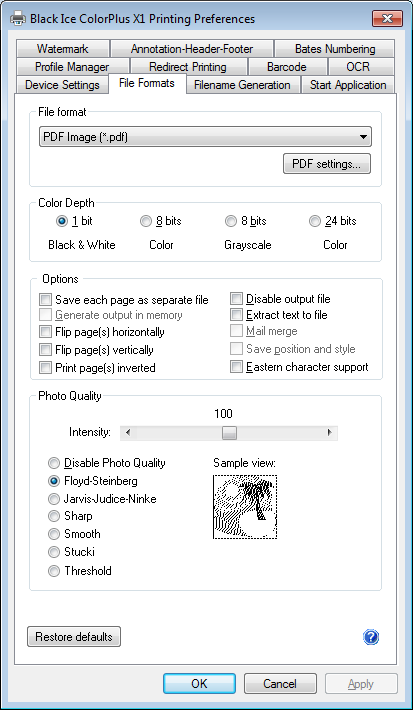Select the Barcode tab
This screenshot has height=710, width=413.
pyautogui.click(x=287, y=67)
